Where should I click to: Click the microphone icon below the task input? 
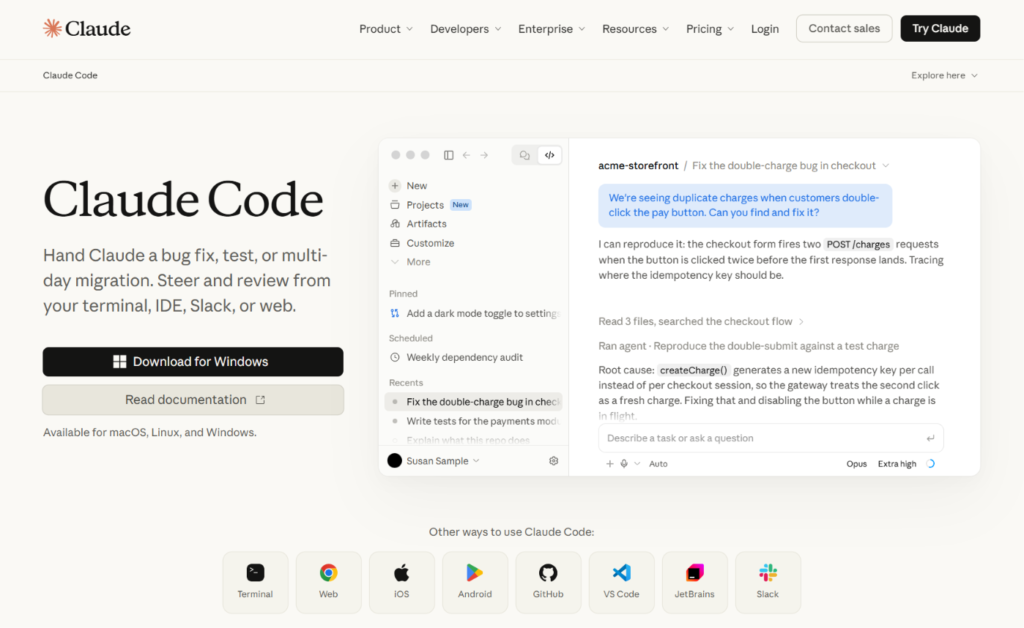point(624,464)
